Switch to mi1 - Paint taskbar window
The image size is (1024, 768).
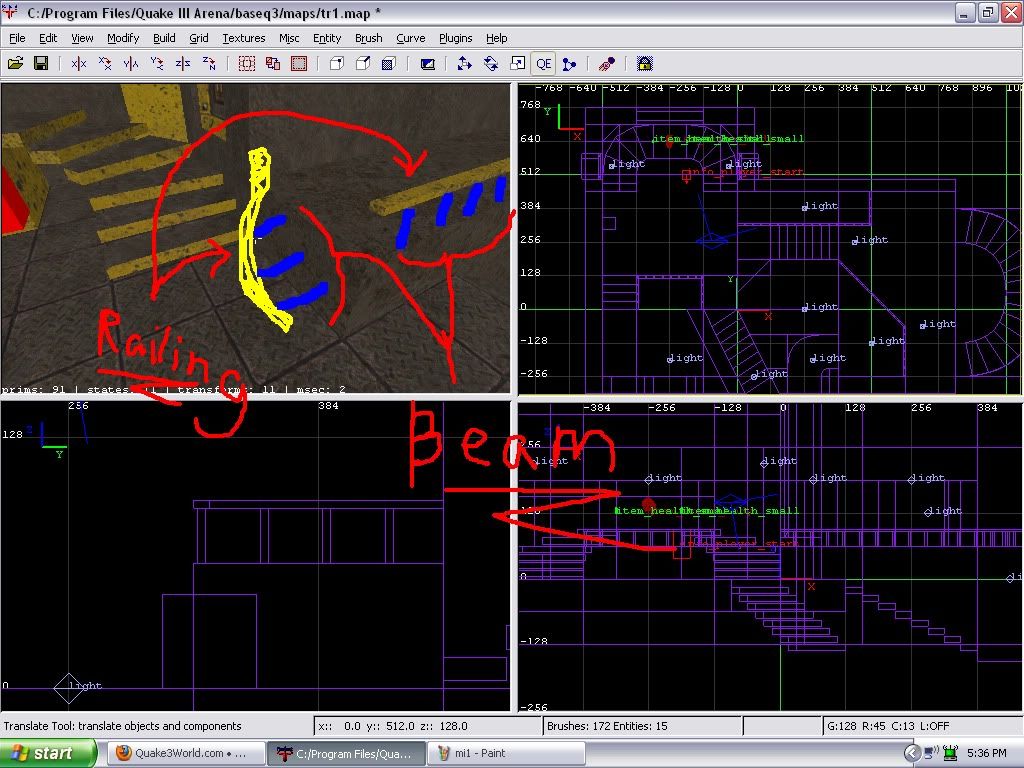(507, 753)
